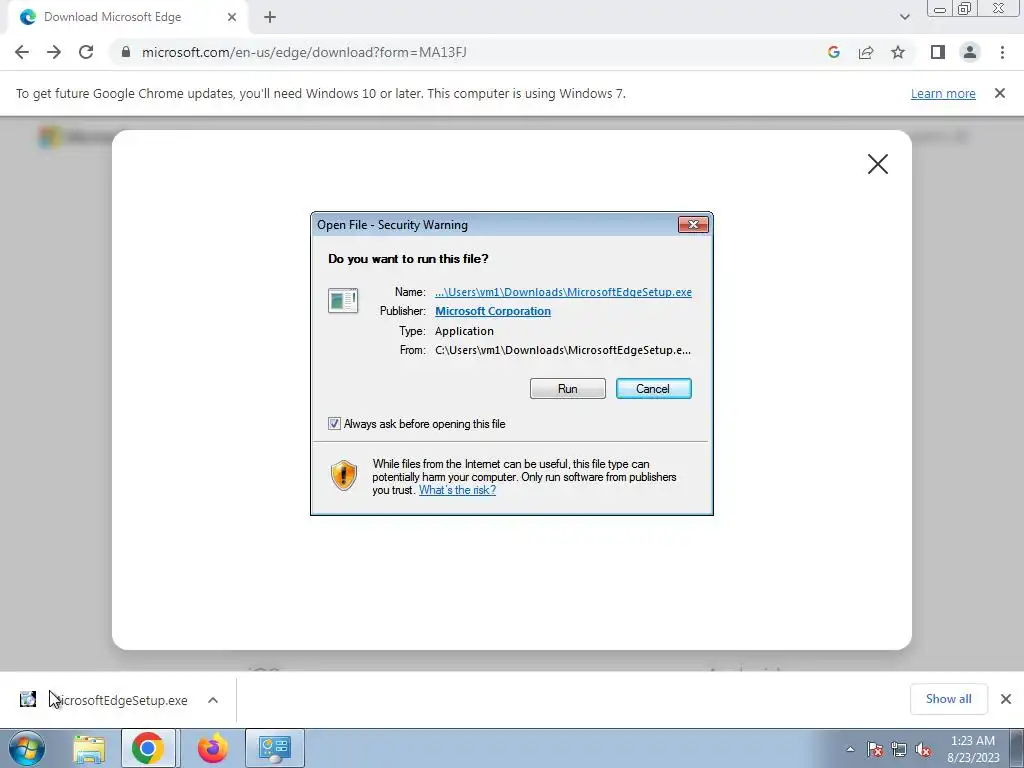1024x768 pixels.
Task: Open the Windows Start menu
Action: coord(27,748)
